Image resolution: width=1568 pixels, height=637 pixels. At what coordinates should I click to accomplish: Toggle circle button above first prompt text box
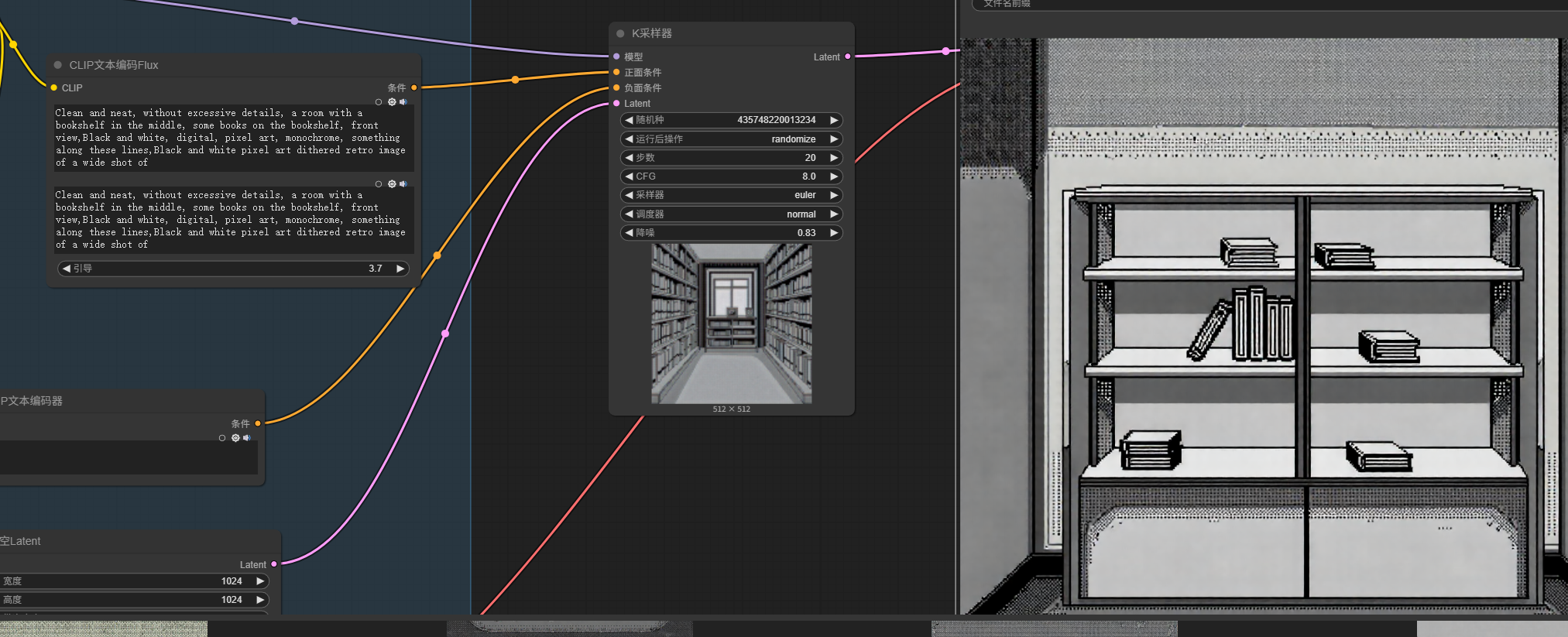point(379,102)
